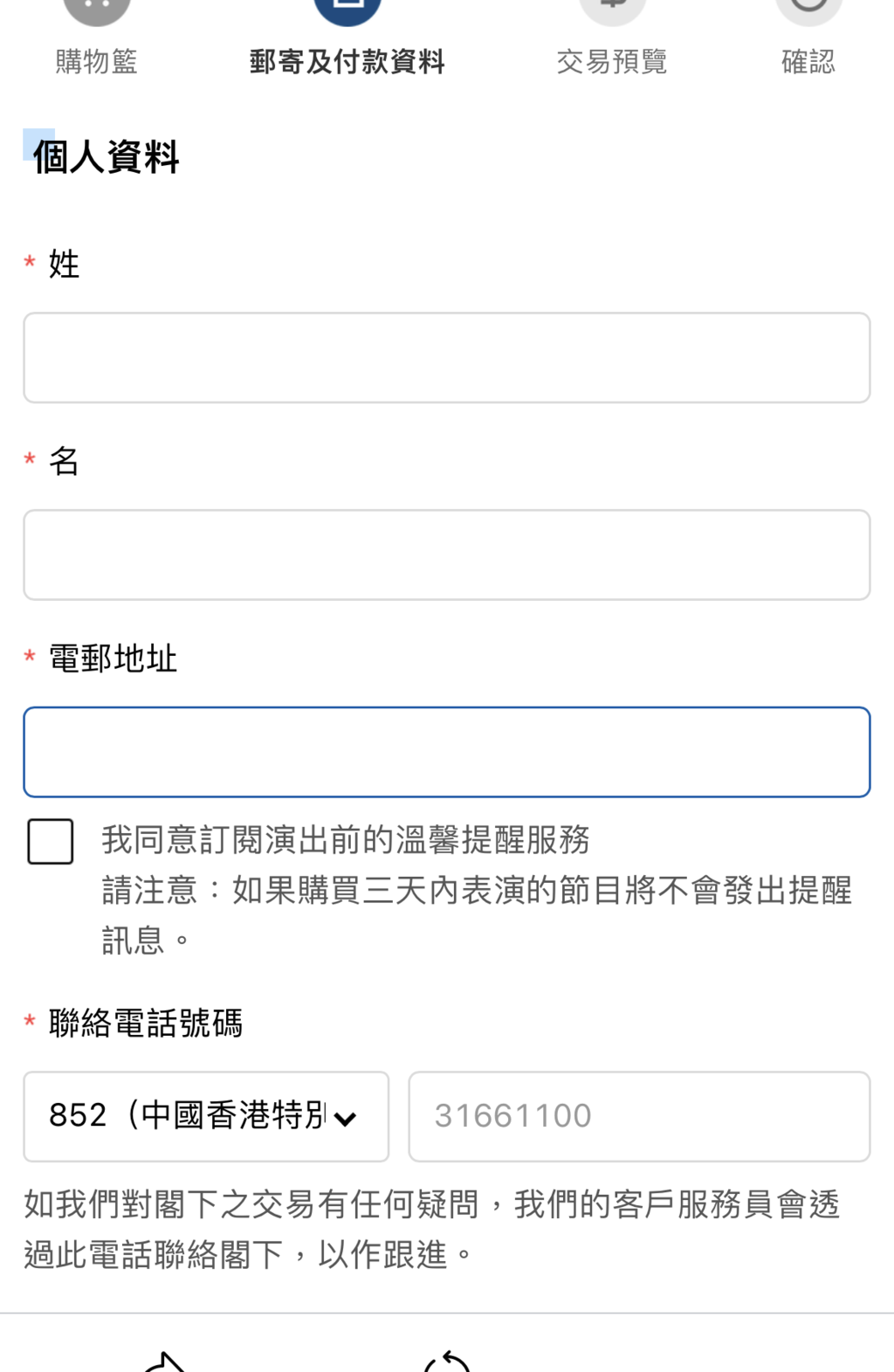Viewport: 894px width, 1372px height.
Task: Click the 個人資料 section heading
Action: coord(106,157)
